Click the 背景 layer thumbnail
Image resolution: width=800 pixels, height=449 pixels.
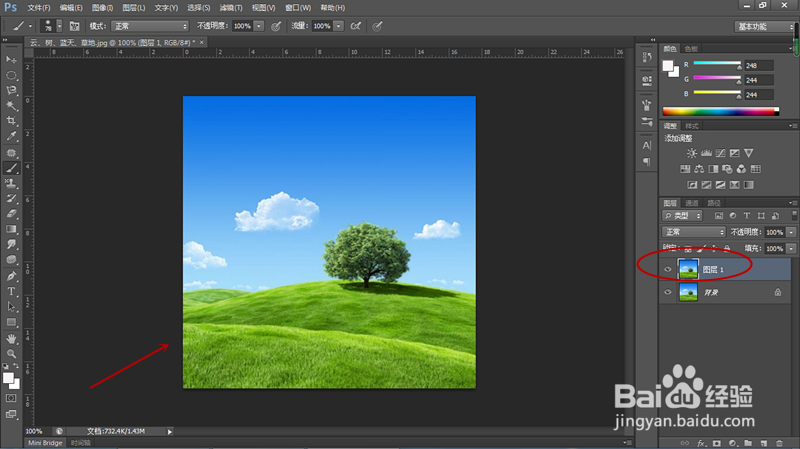pyautogui.click(x=688, y=292)
